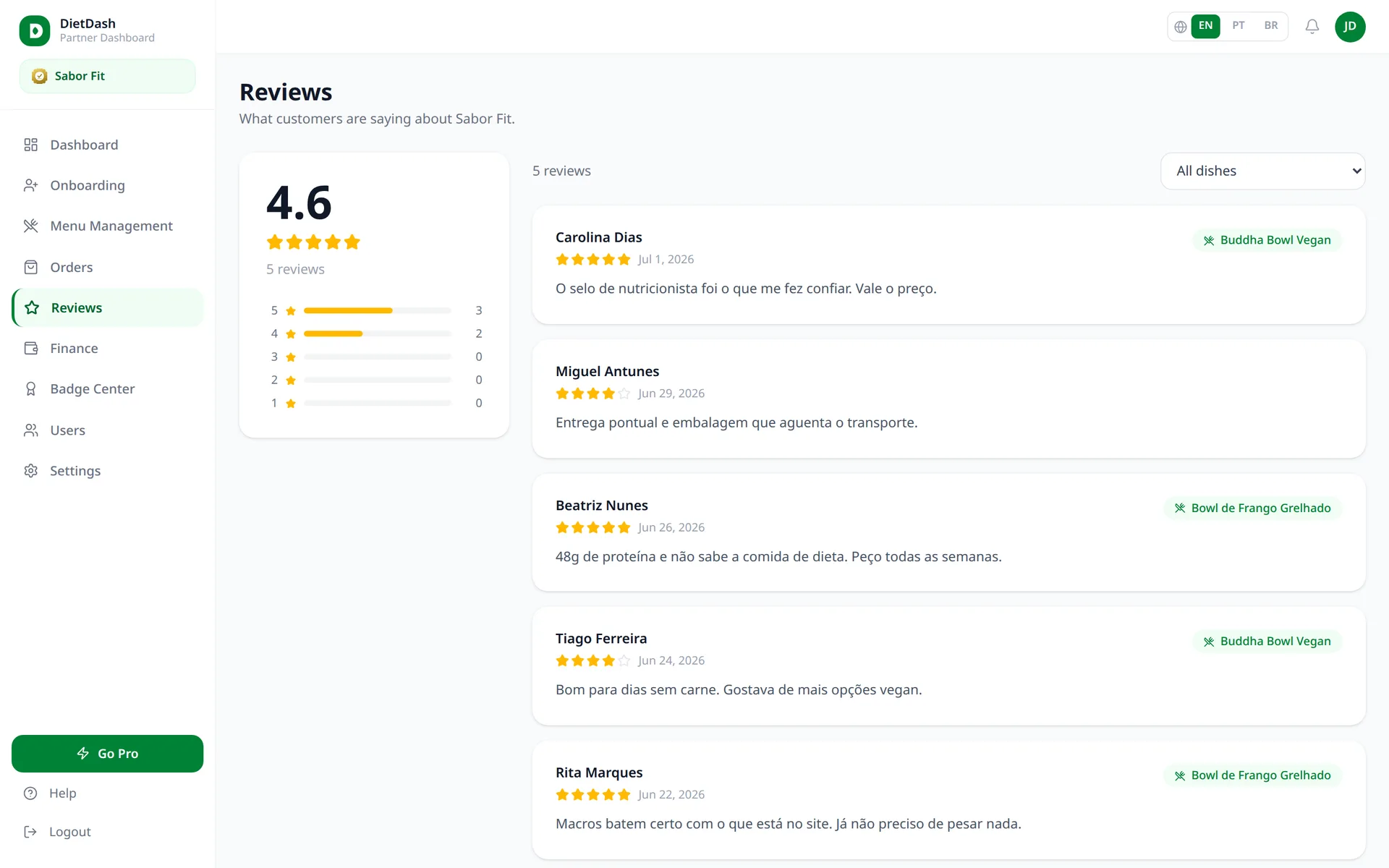Click the Tiago Ferreira reviewer name

point(601,639)
